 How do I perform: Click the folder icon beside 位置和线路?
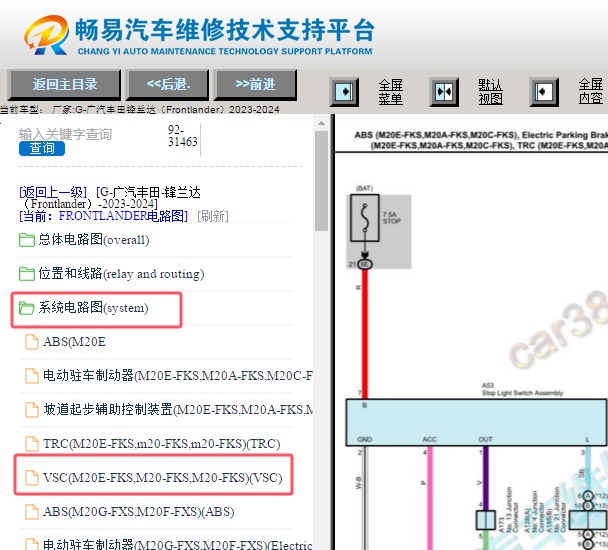[27, 274]
